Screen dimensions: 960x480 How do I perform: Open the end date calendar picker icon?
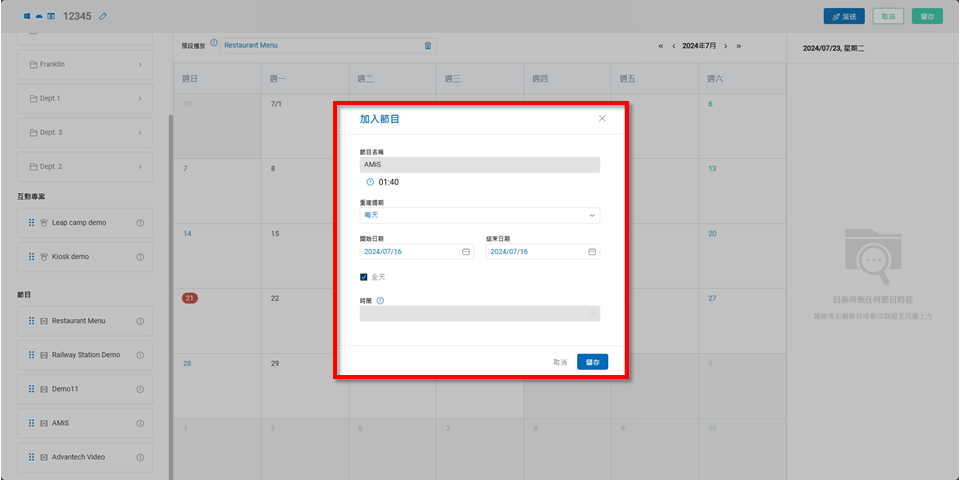pos(592,252)
